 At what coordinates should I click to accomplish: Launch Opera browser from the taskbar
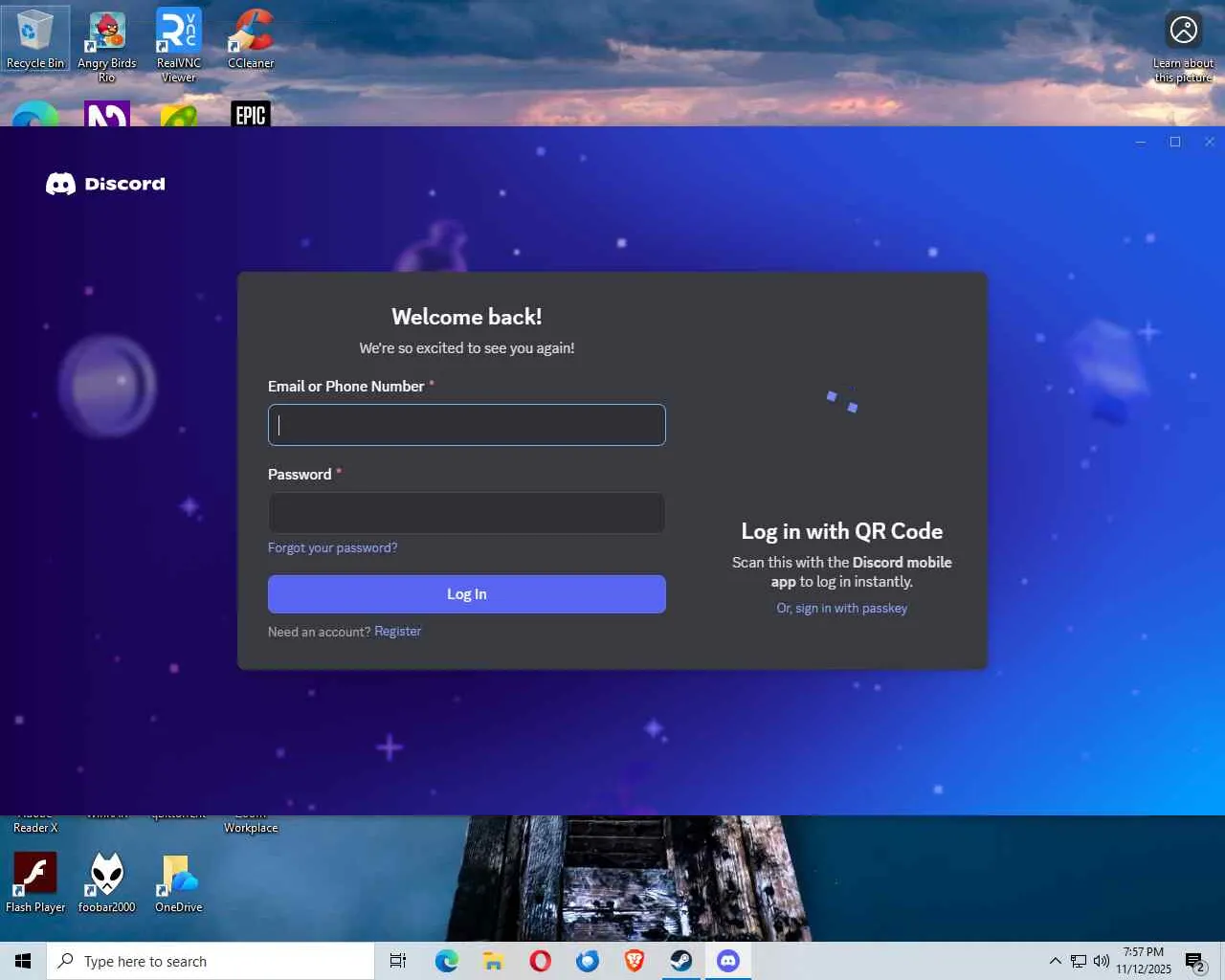541,961
